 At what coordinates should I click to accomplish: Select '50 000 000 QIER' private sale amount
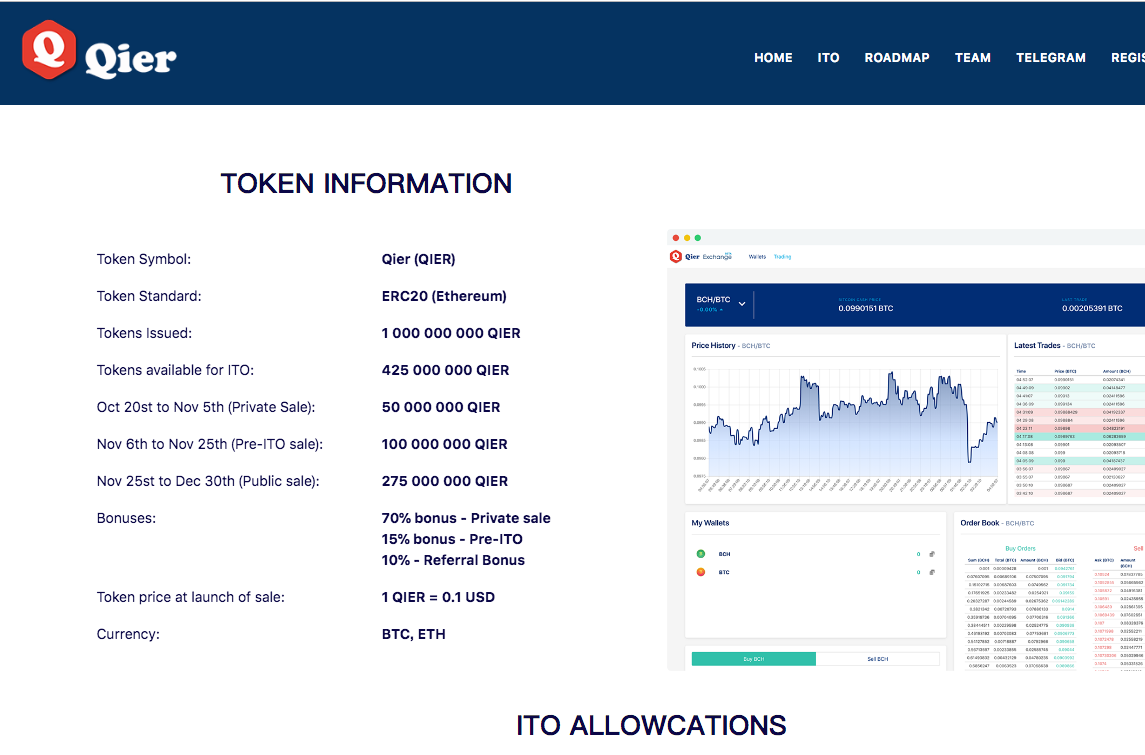click(x=441, y=407)
